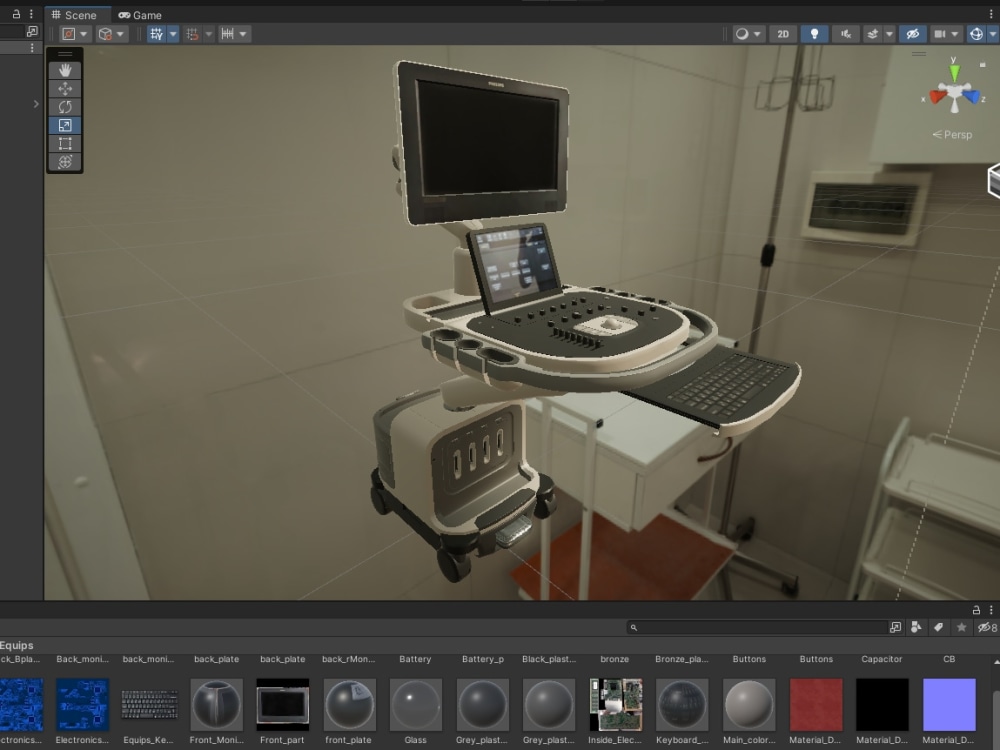Screen dimensions: 1000x750
Task: Select the Hand tool in the Scene toolbar
Action: pos(64,69)
